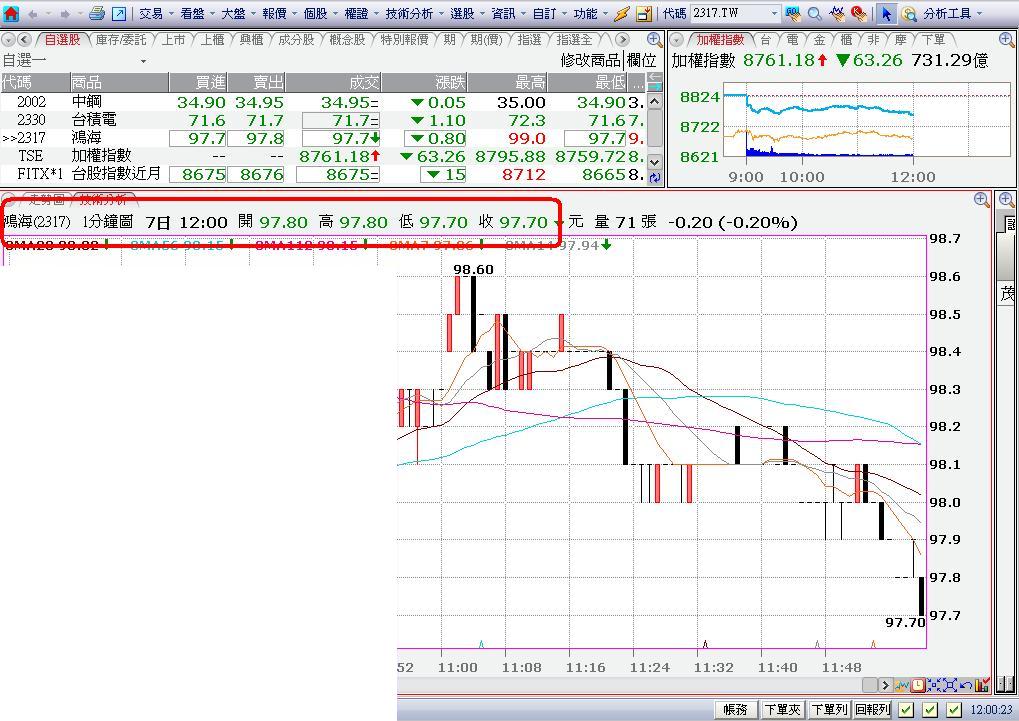
Task: Zoom the chart panel using the left magnifier-plus icon
Action: click(x=982, y=200)
